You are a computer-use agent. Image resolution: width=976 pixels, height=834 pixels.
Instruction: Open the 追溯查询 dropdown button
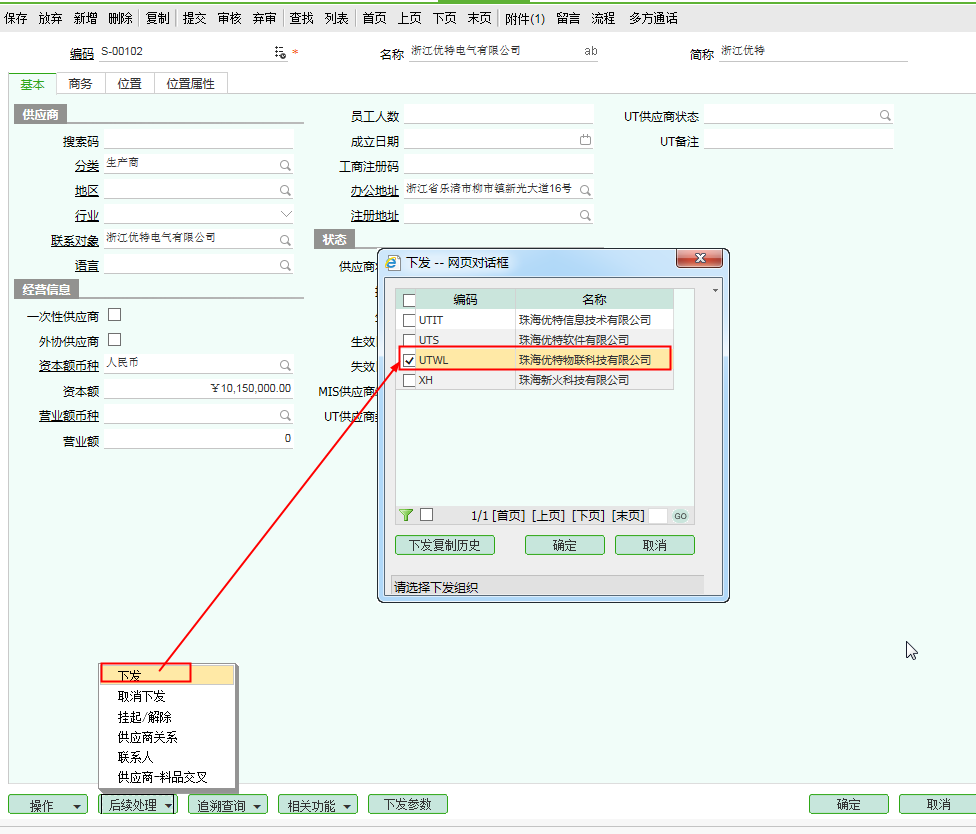[228, 805]
